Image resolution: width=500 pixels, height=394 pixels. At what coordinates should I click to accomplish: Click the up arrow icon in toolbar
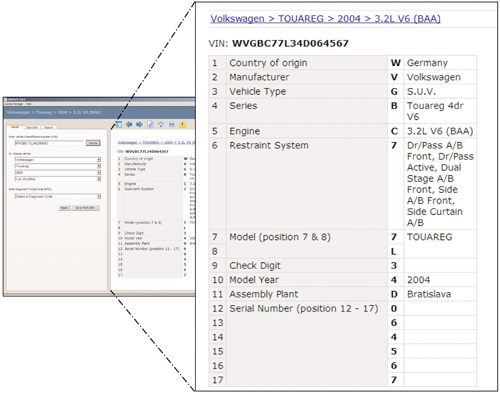click(161, 125)
